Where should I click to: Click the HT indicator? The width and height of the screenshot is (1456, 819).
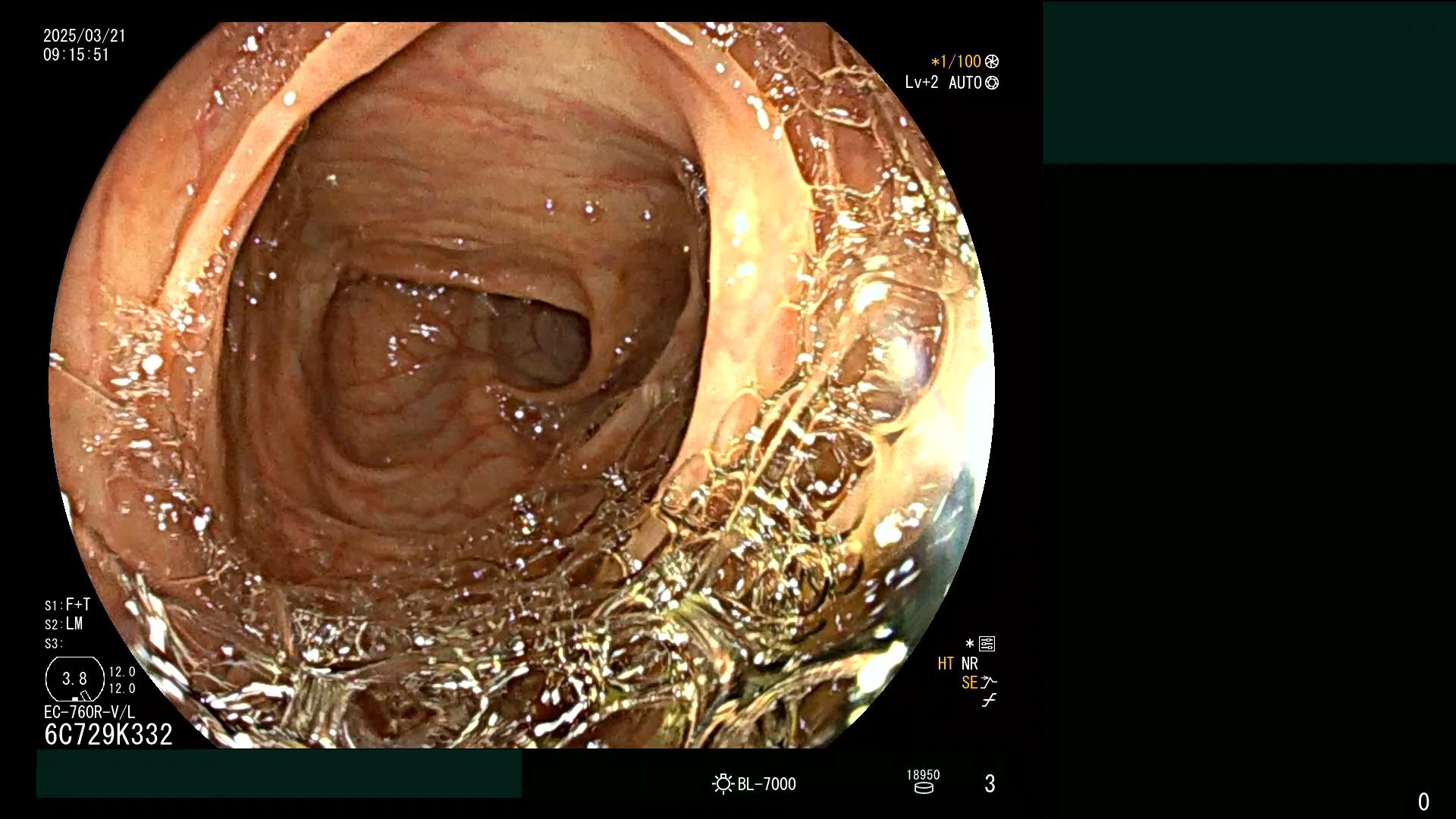tap(946, 664)
